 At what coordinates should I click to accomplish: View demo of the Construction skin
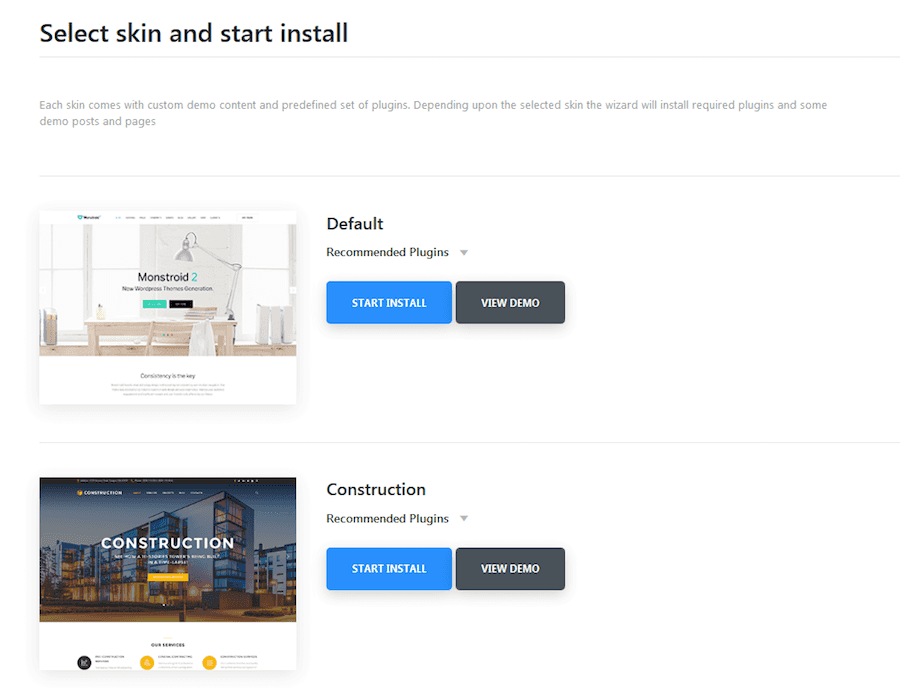coord(510,569)
